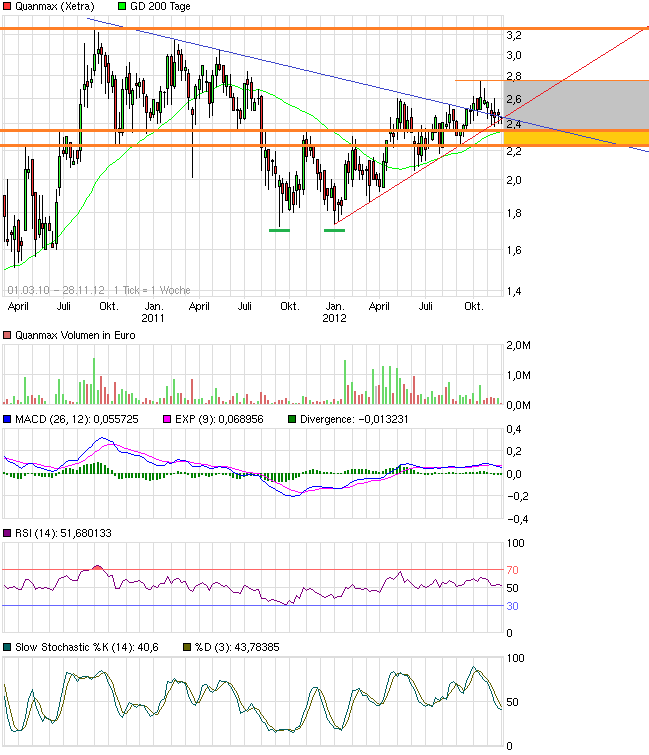Click the gray shaded resistance zone
Image resolution: width=649 pixels, height=755 pixels.
(x=575, y=103)
